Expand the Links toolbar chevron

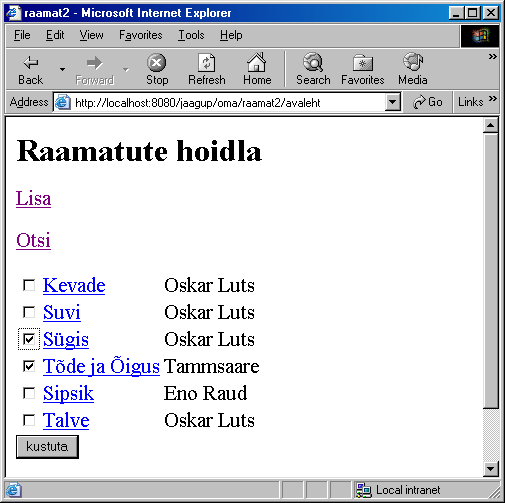pos(493,99)
